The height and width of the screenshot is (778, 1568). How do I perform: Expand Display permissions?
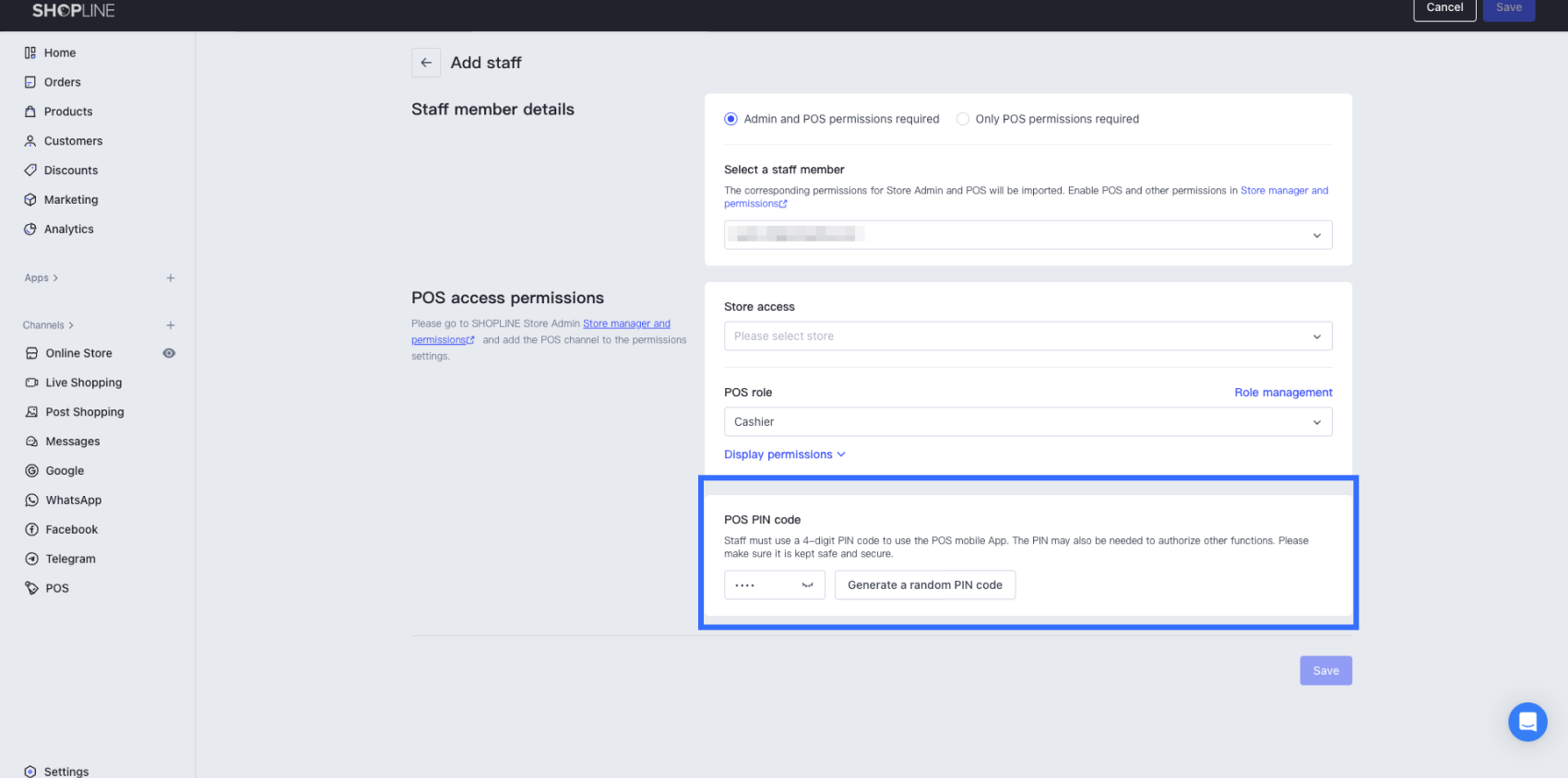point(784,454)
